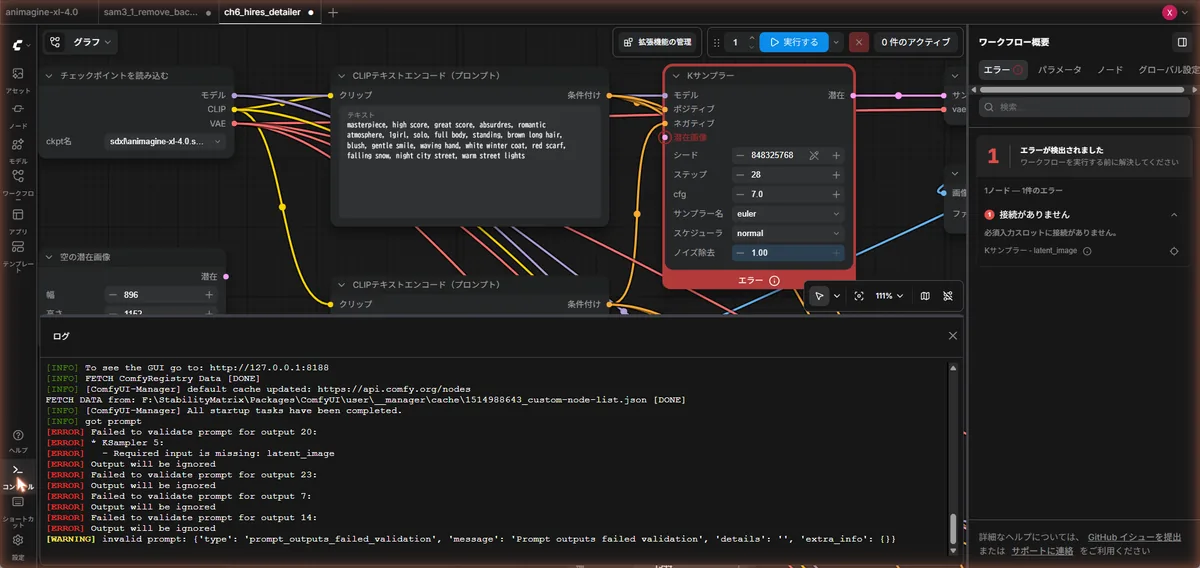Open the run options arrow beside 実行する
1200x568 pixels.
click(836, 42)
